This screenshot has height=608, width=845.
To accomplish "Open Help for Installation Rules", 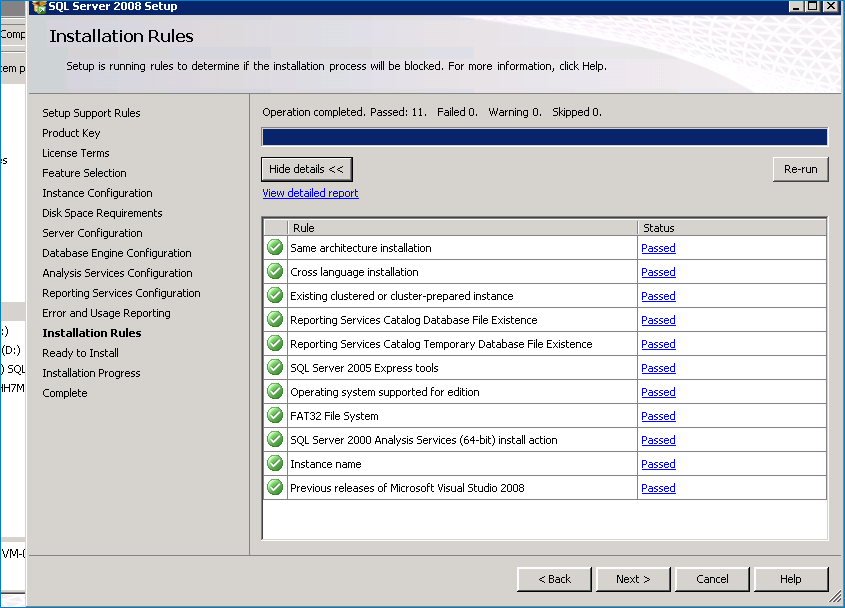I will coord(791,579).
